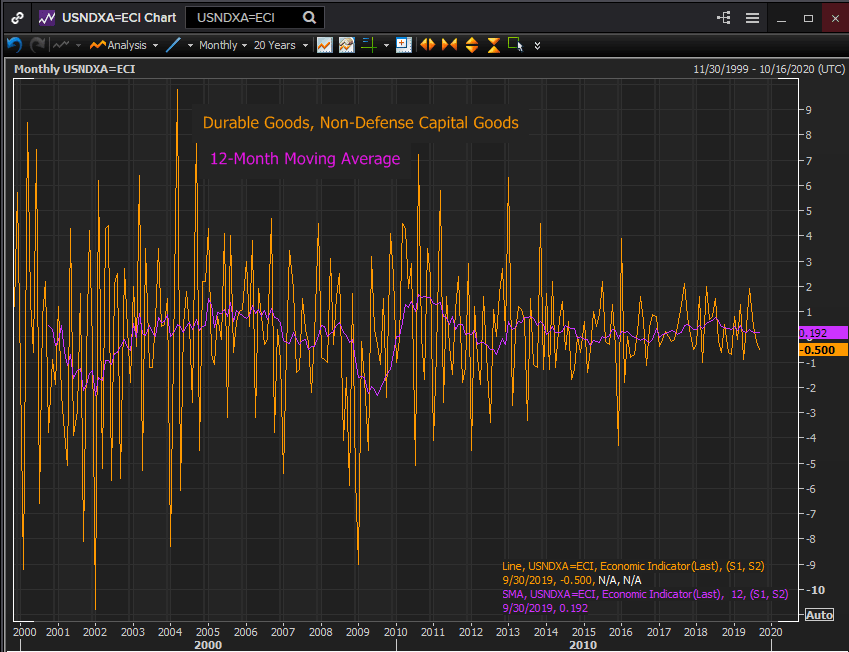Open the Monthly interval dropdown
The width and height of the screenshot is (849, 652).
point(223,45)
